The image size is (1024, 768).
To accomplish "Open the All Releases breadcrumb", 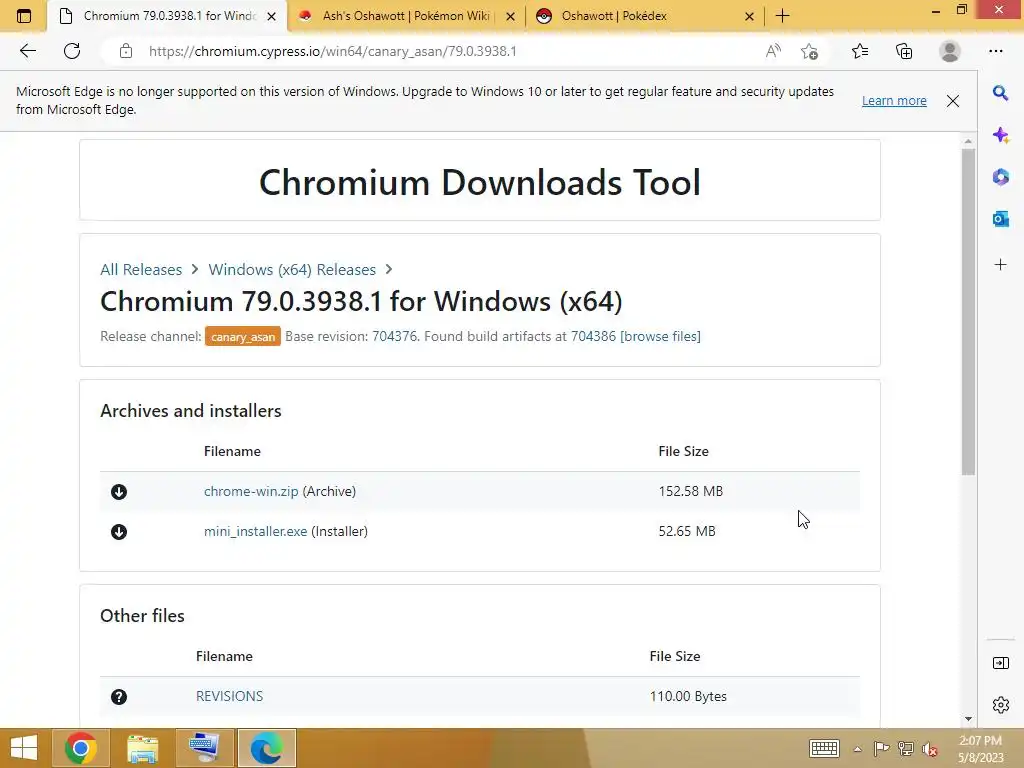I will point(141,270).
